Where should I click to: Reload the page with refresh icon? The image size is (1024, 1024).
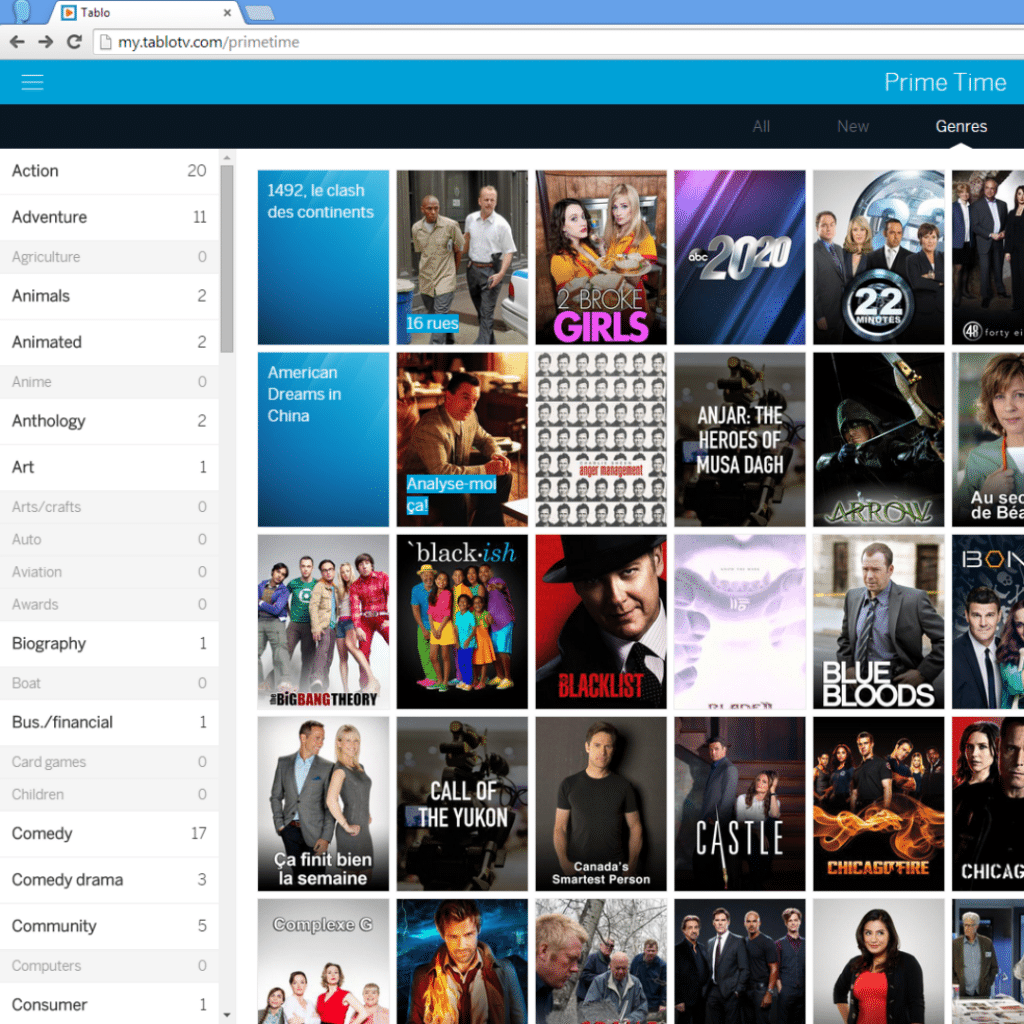coord(74,42)
